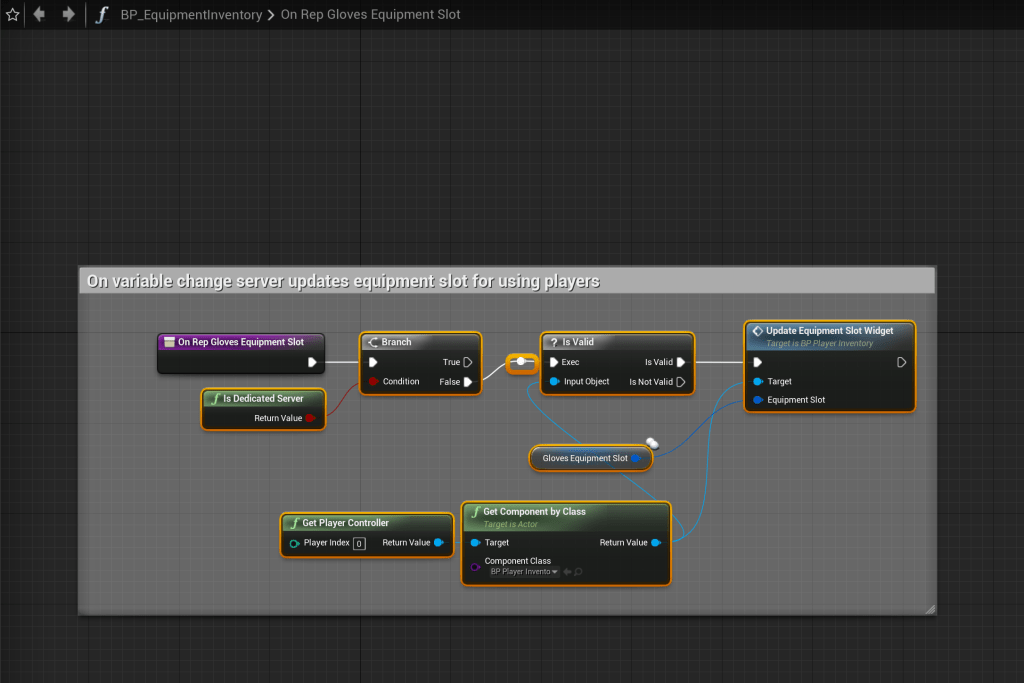Select the reroute node after Branch
This screenshot has width=1024, height=683.
pyautogui.click(x=521, y=362)
